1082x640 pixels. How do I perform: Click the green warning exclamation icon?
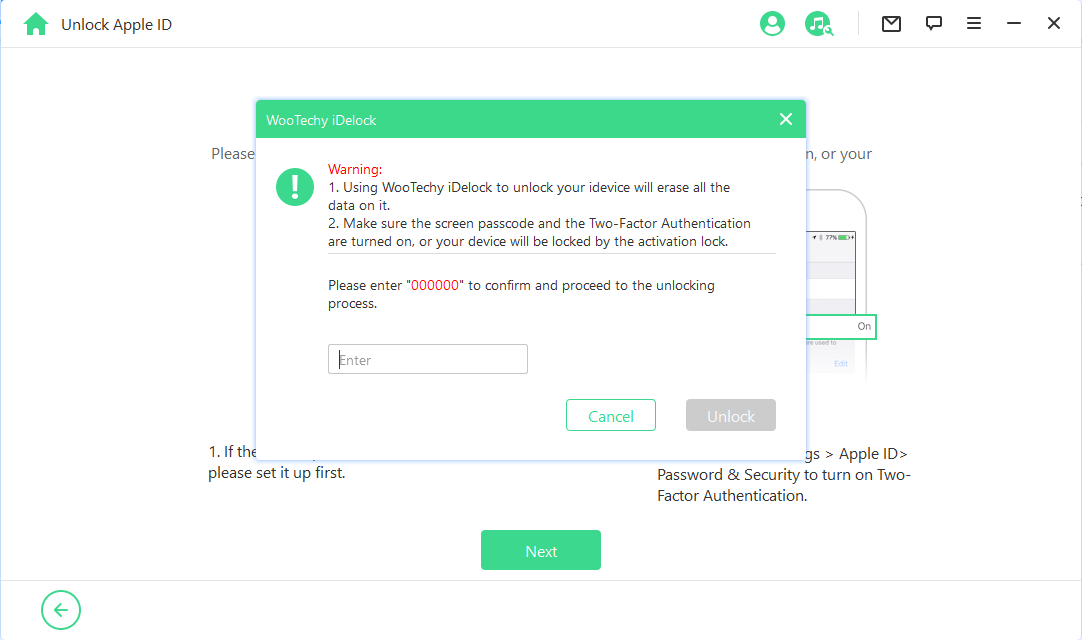coord(295,186)
